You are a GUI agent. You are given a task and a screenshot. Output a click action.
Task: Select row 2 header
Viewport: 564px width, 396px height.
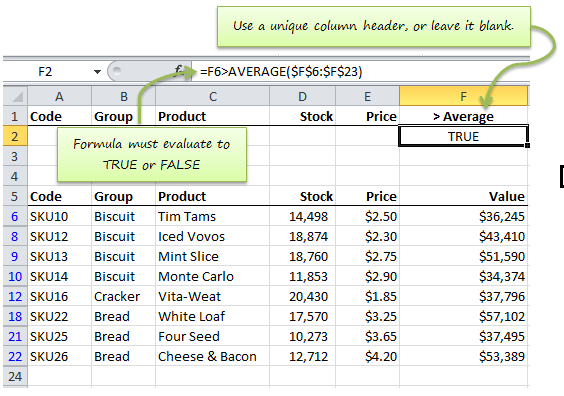(15, 136)
